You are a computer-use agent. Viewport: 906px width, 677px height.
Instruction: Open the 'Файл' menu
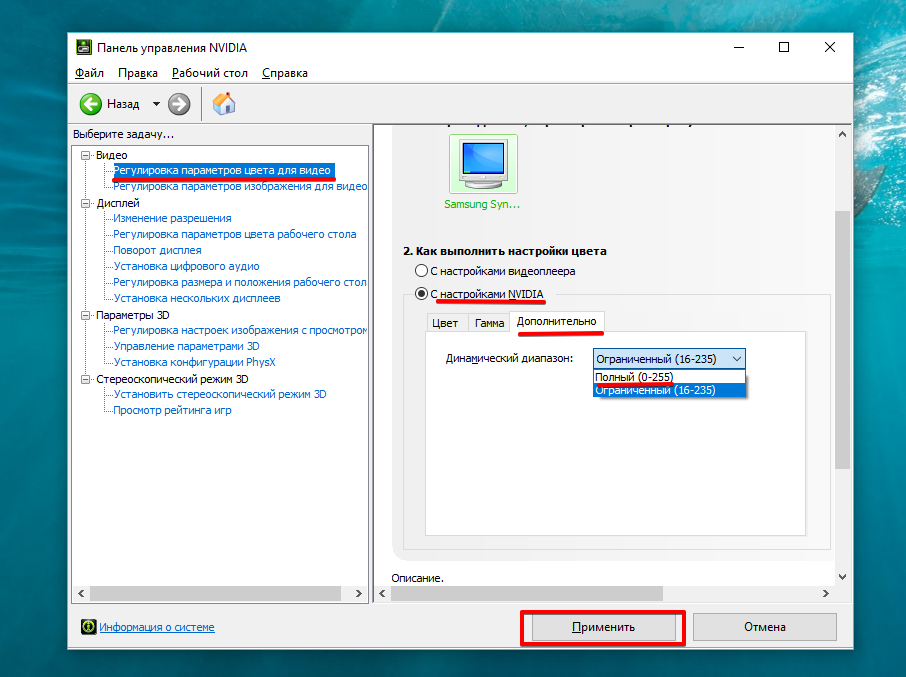(88, 73)
